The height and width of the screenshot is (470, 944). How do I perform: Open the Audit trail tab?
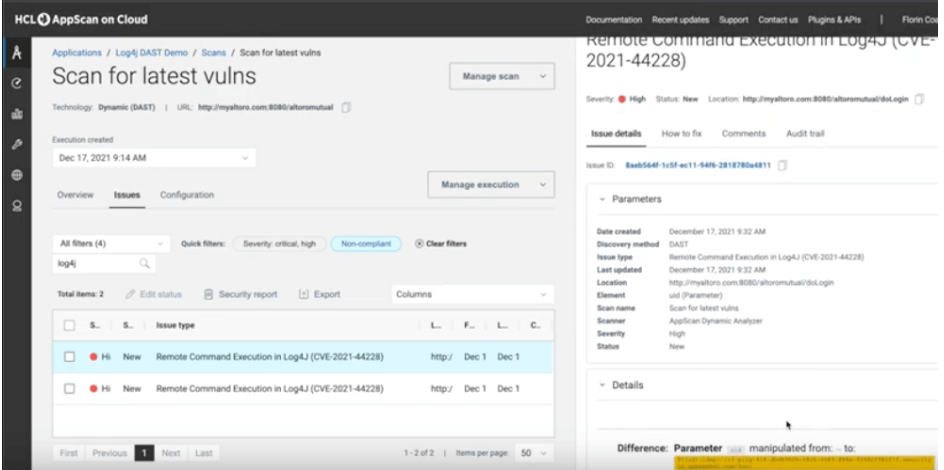[805, 134]
